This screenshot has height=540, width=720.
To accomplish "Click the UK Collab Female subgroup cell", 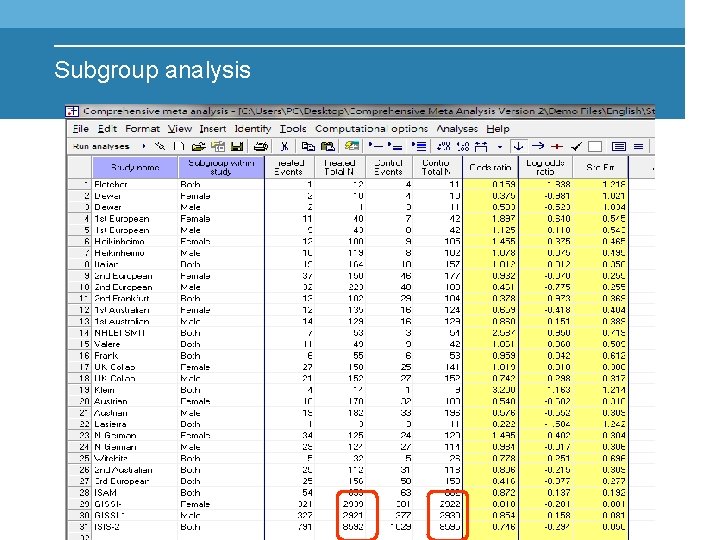I will point(221,367).
